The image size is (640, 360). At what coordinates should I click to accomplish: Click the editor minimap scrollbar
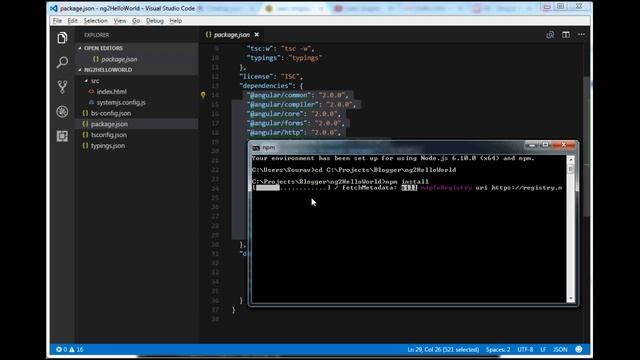point(587,147)
